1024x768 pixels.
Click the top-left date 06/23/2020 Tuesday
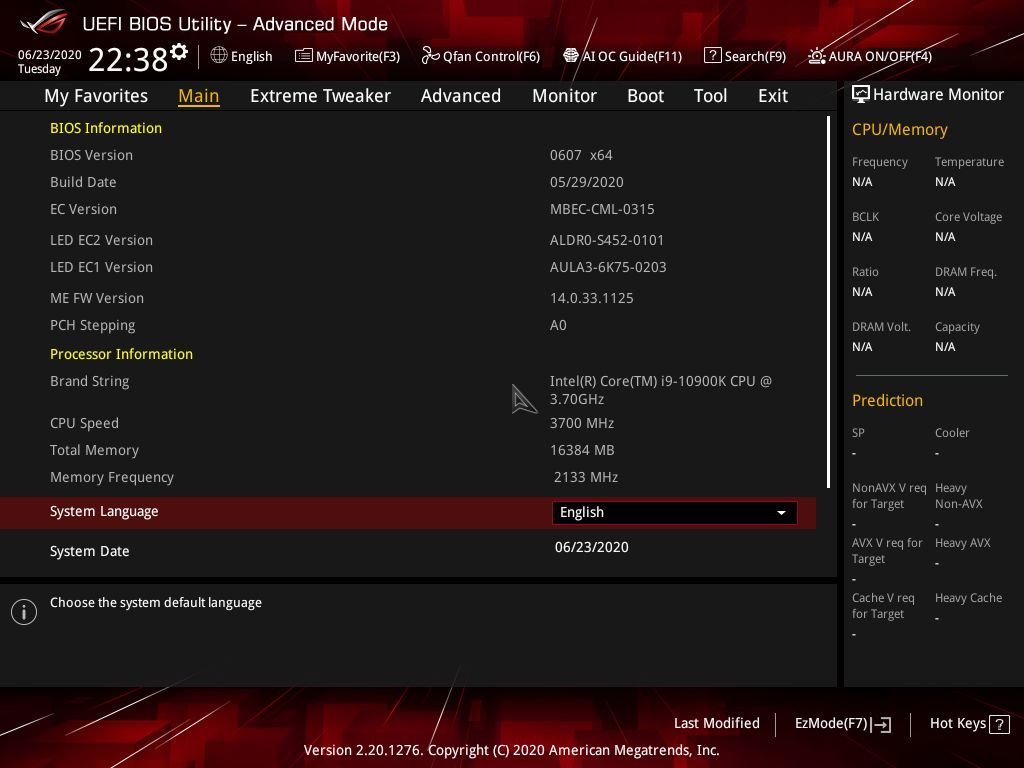[49, 61]
